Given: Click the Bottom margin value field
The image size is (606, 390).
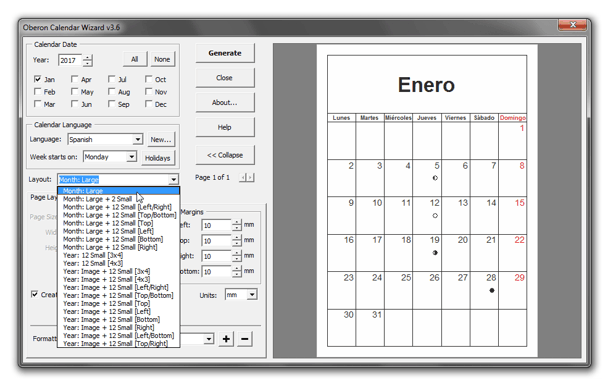Looking at the screenshot, I should point(216,271).
